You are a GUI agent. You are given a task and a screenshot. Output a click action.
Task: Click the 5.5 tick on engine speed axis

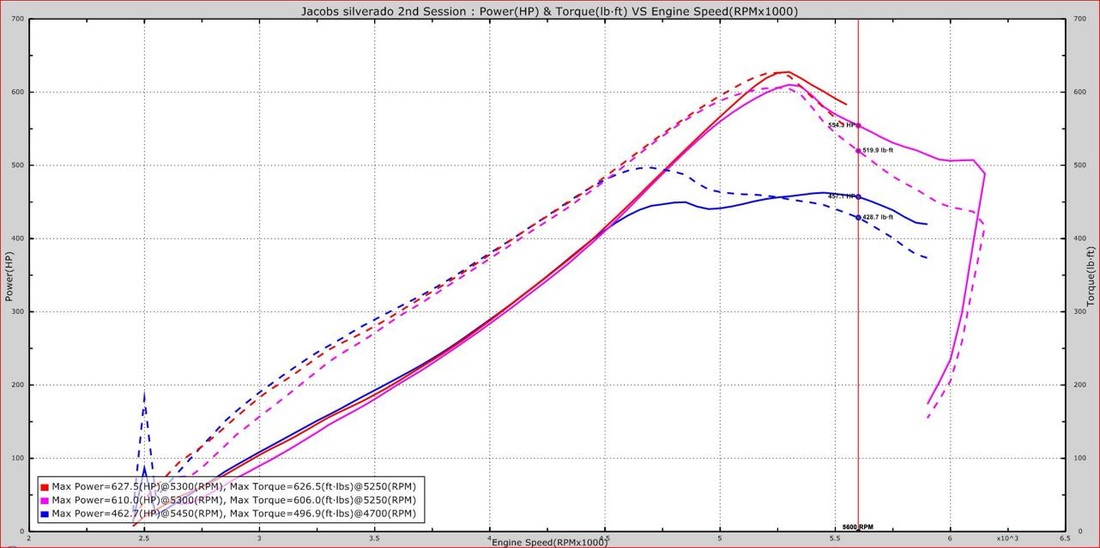tap(835, 538)
